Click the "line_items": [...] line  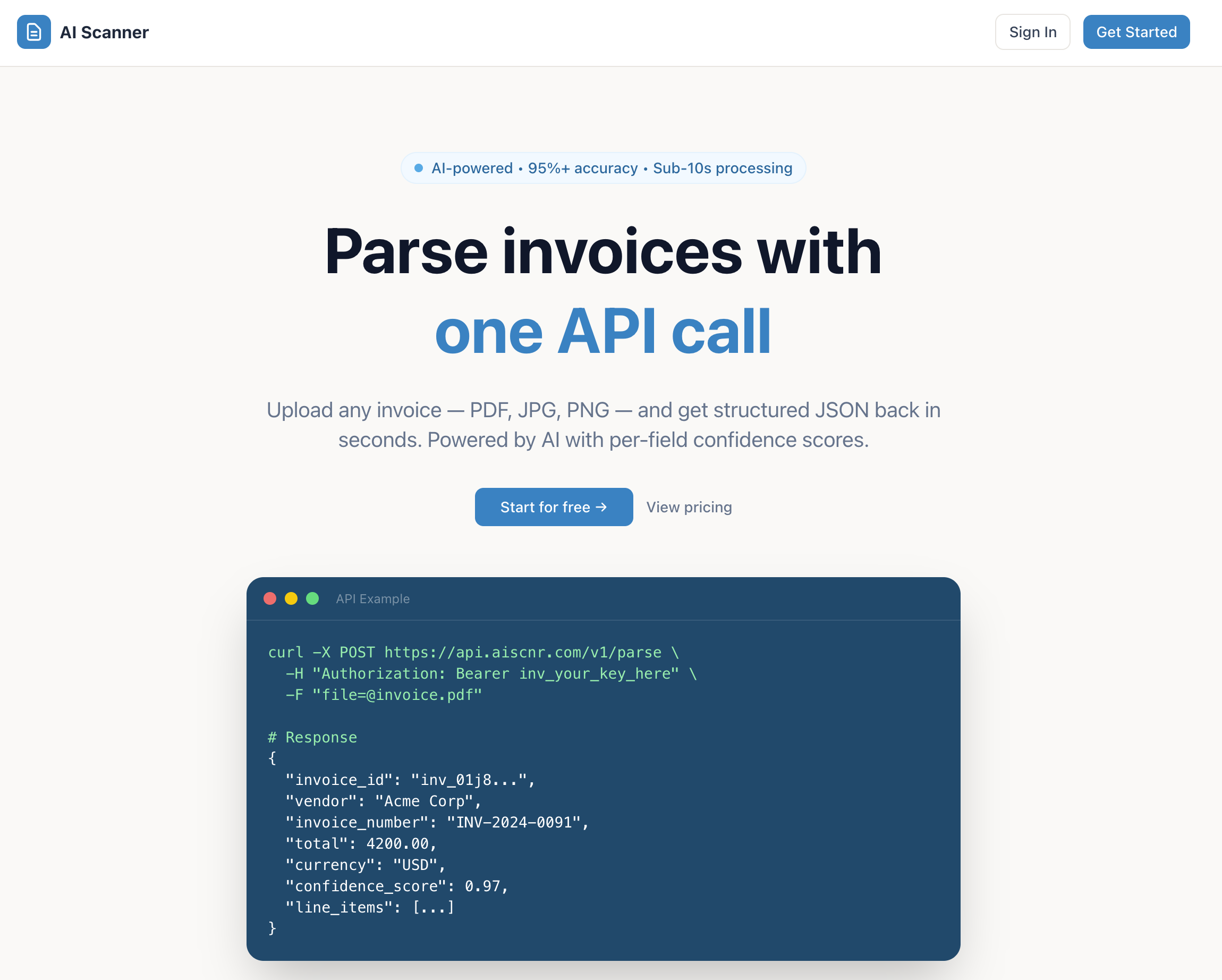[x=370, y=907]
